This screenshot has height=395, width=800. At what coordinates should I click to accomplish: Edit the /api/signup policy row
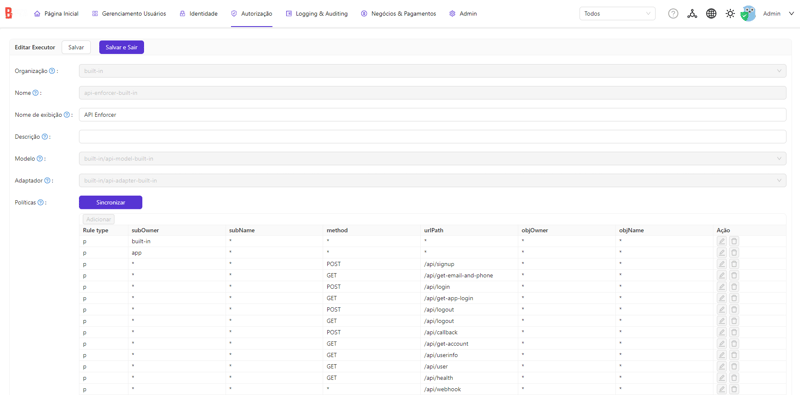[721, 264]
